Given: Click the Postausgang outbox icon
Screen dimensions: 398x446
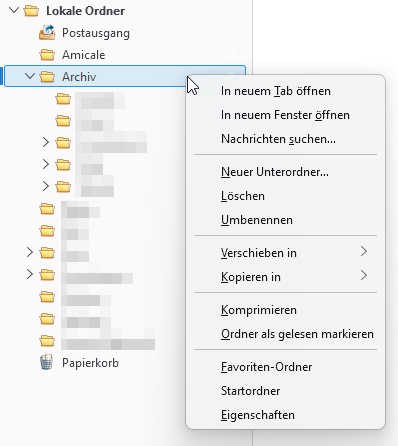Looking at the screenshot, I should (x=47, y=33).
